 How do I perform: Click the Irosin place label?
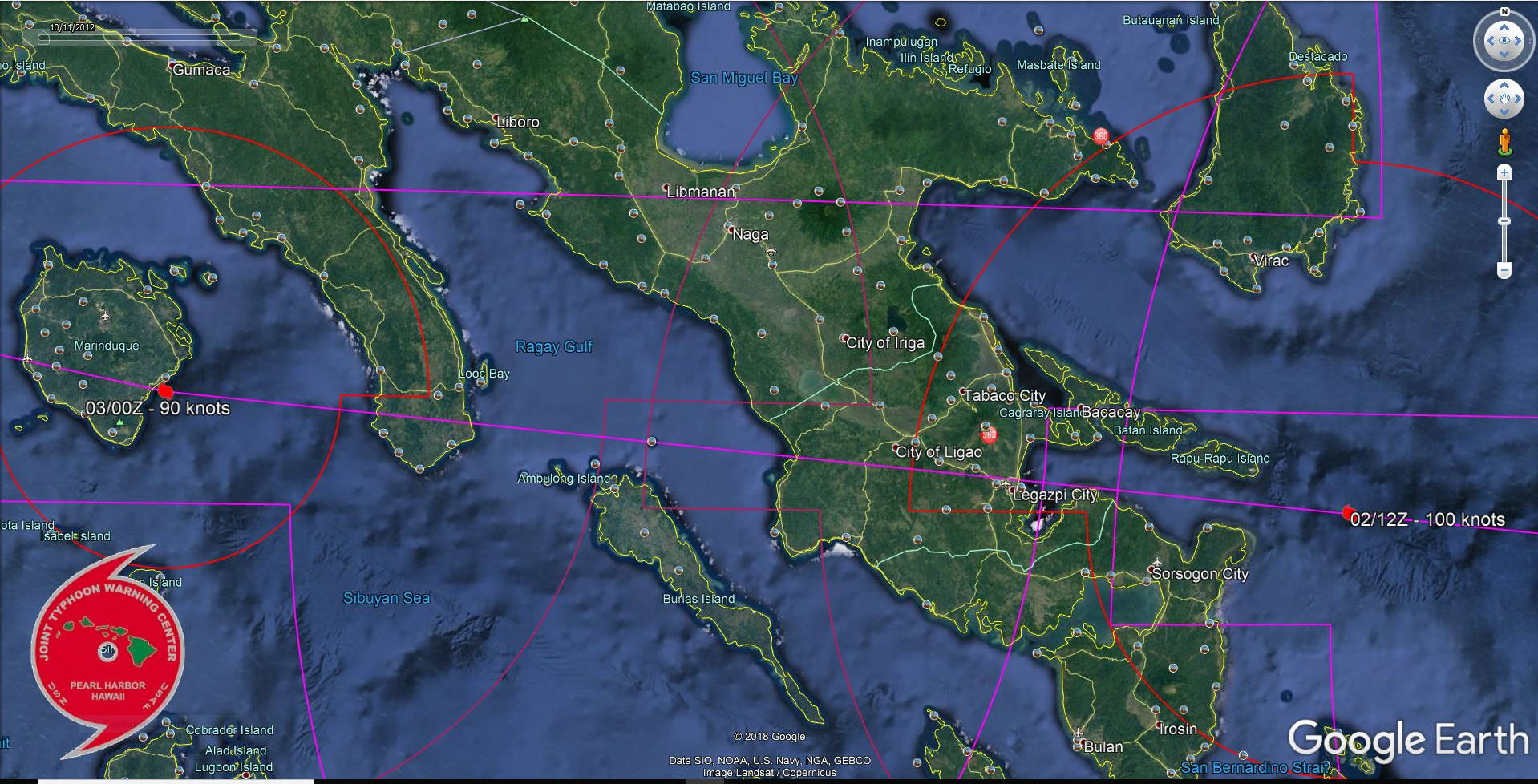pos(1179,729)
